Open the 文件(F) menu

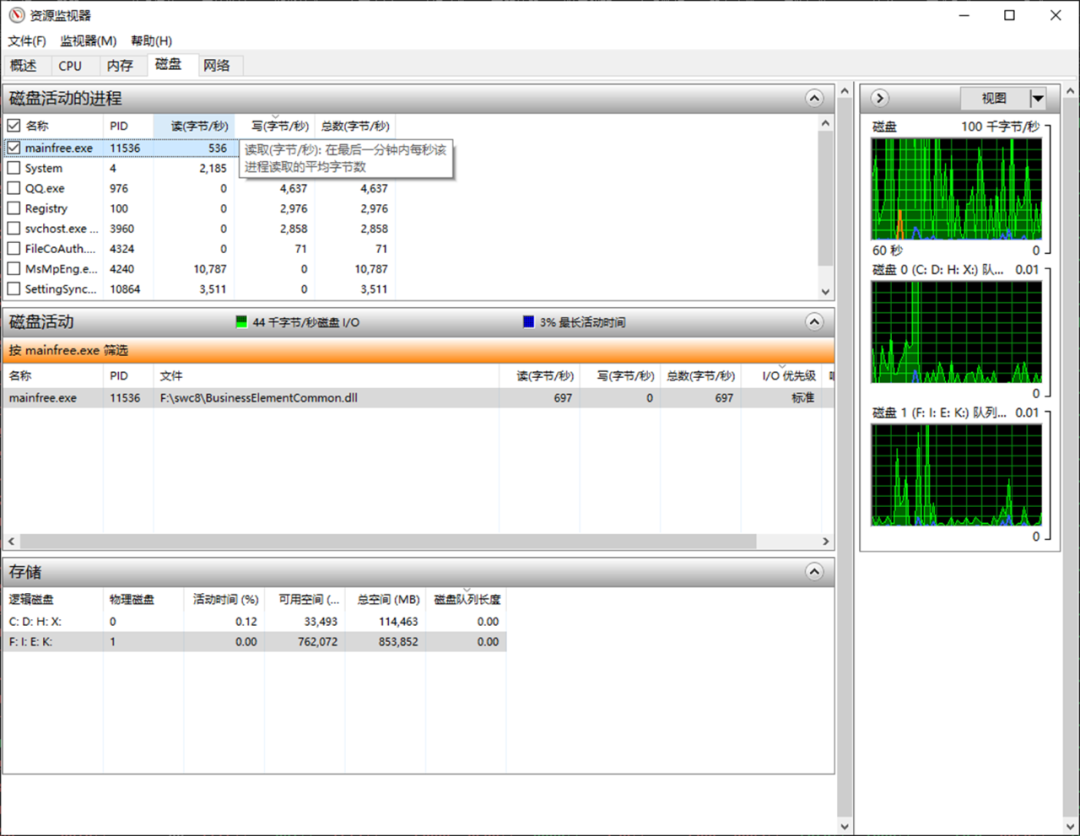click(x=27, y=41)
